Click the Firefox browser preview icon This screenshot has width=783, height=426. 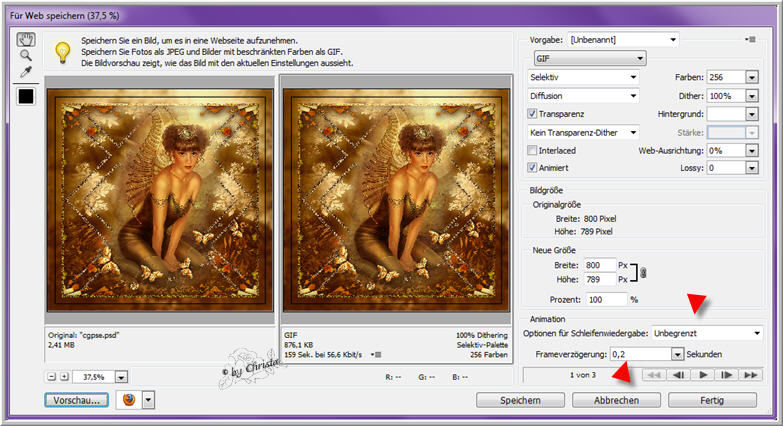[129, 400]
